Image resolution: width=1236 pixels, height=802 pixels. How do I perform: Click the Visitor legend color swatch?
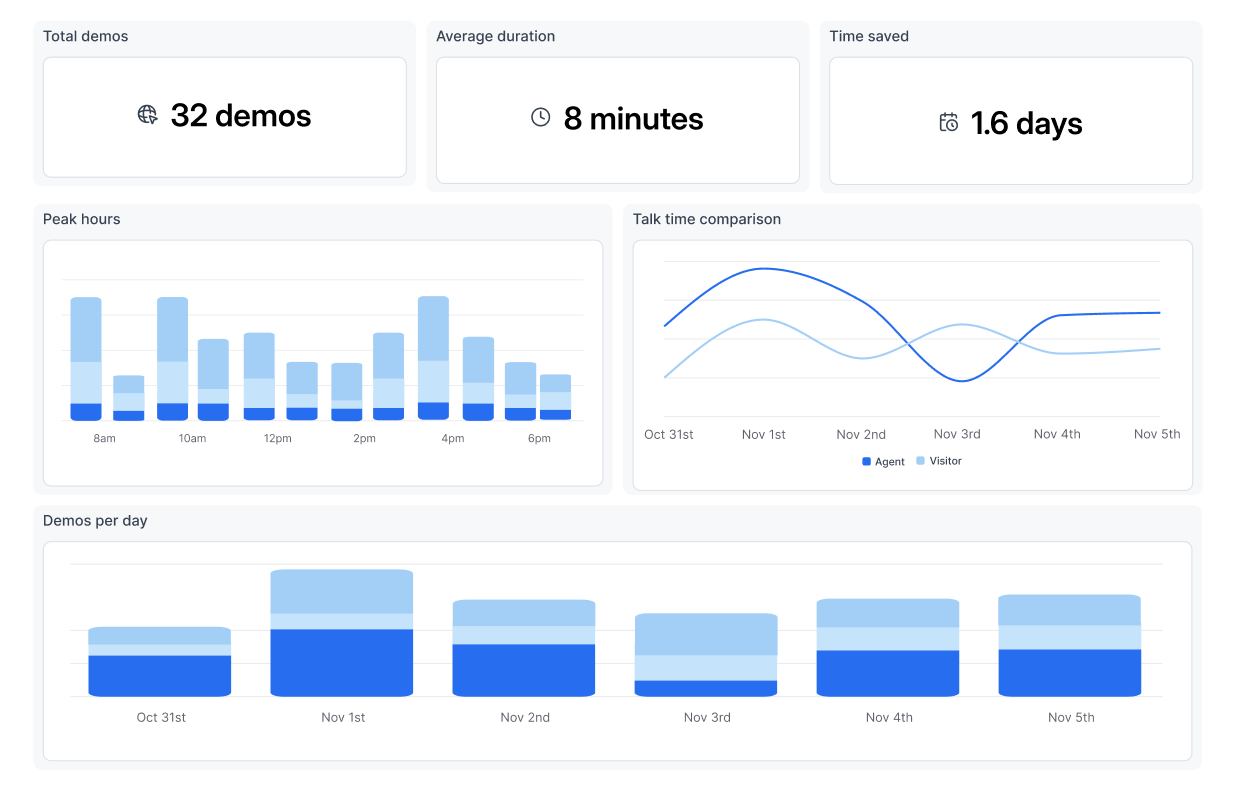[x=920, y=461]
